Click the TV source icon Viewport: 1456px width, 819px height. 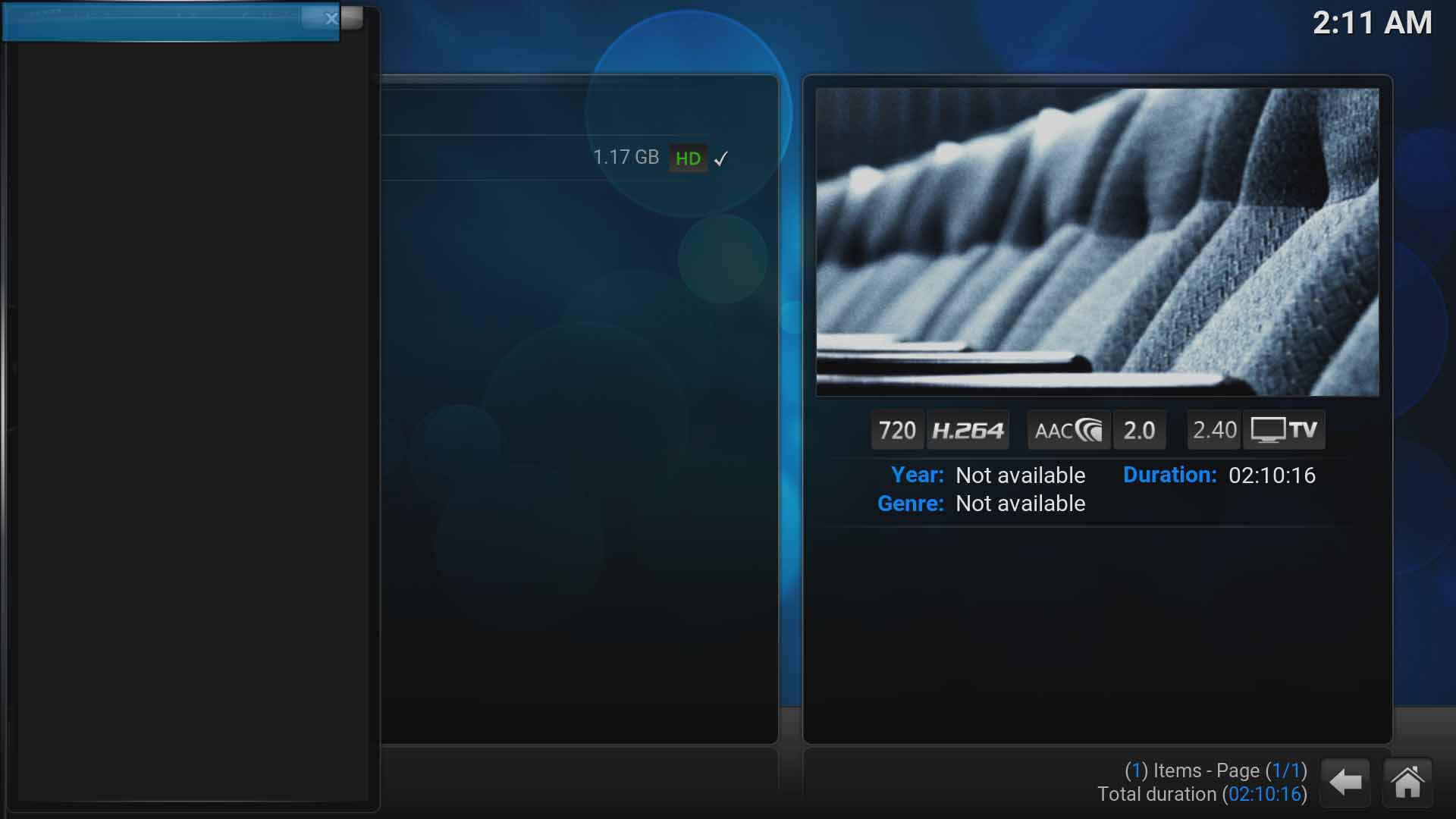click(1284, 430)
